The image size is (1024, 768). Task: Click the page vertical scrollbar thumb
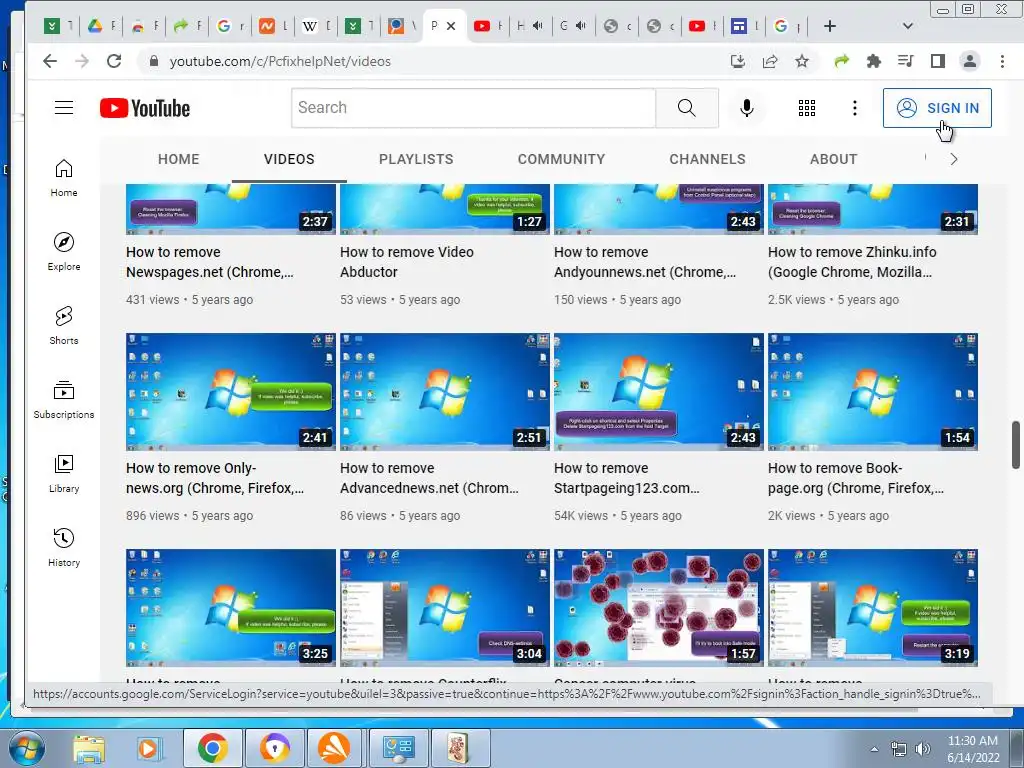(1016, 445)
